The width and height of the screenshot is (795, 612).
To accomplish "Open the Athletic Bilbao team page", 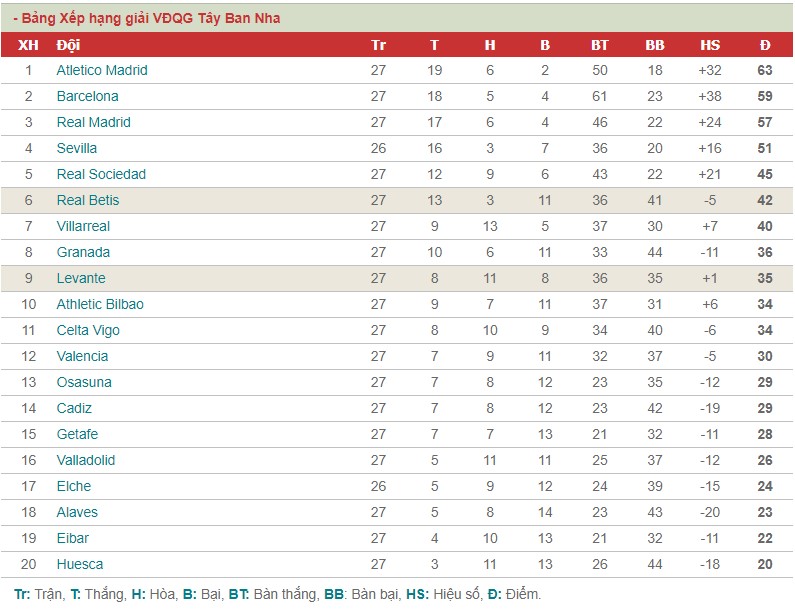I will (x=100, y=304).
